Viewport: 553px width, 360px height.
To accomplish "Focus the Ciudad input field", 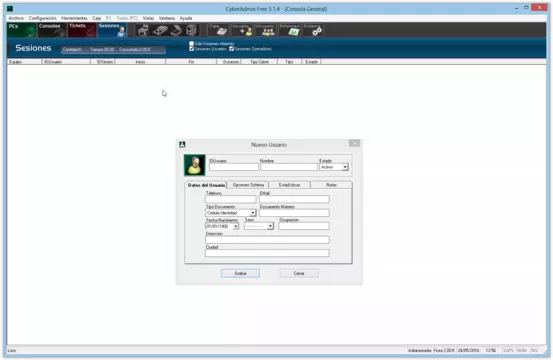I will point(267,253).
